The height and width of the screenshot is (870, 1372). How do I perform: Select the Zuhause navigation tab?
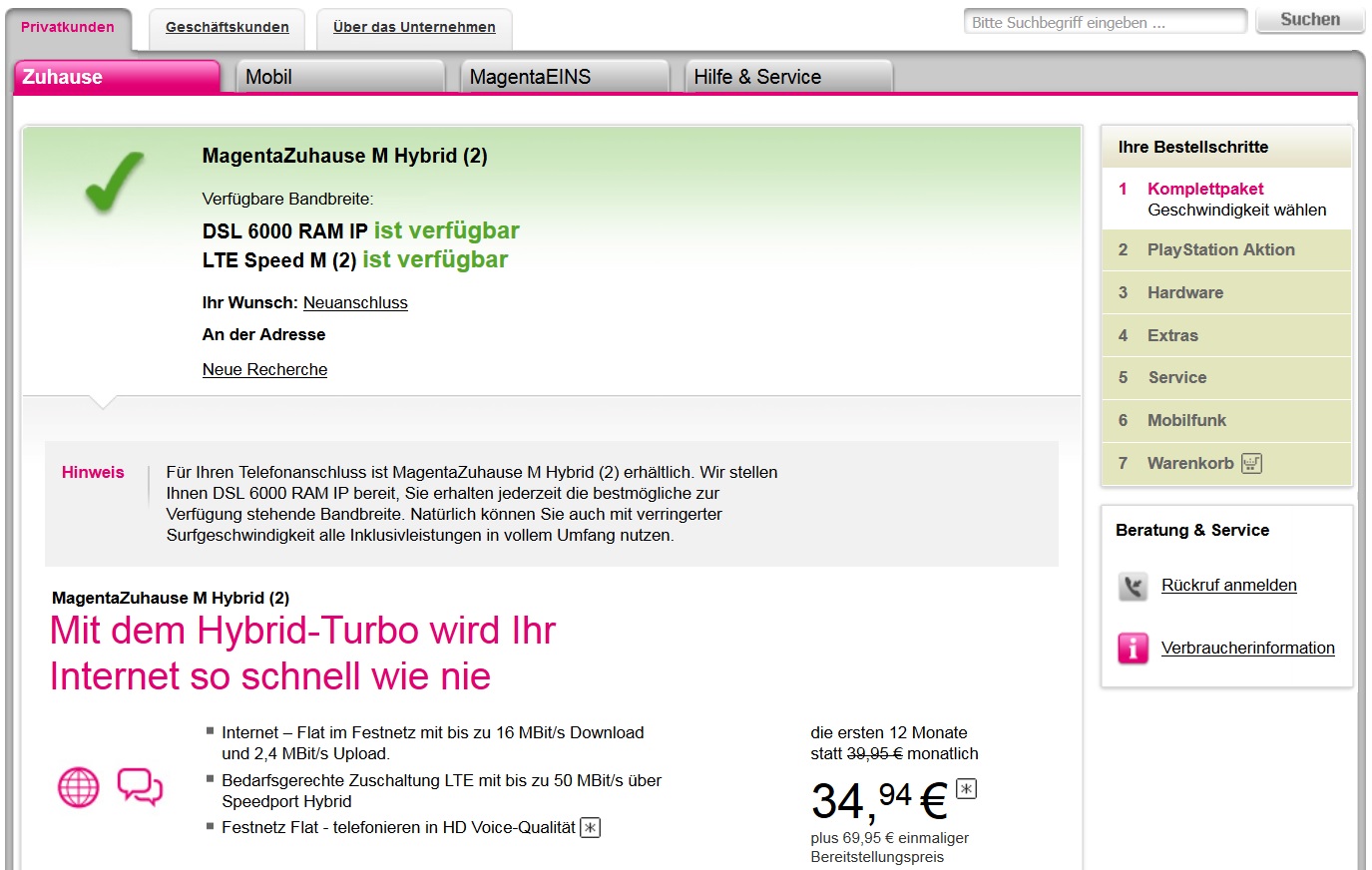coord(117,77)
